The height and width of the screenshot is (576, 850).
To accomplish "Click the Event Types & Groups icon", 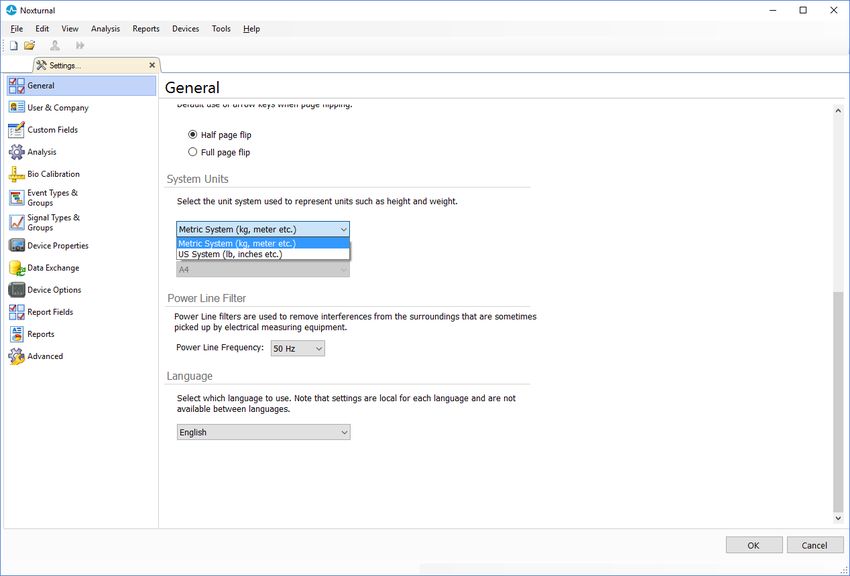I will pos(17,198).
